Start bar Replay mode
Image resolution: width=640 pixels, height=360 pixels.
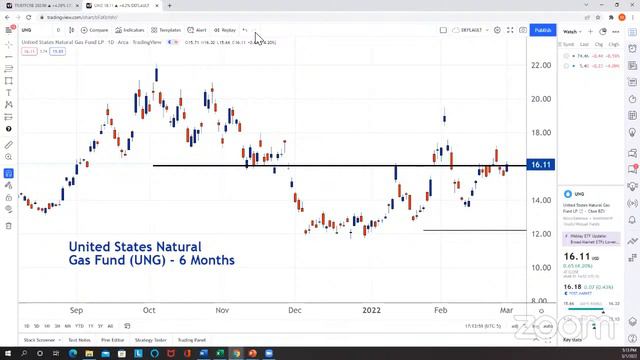pos(225,30)
